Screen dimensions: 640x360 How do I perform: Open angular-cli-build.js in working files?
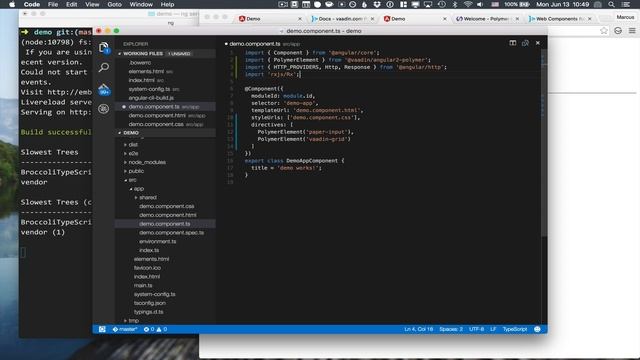coord(151,98)
